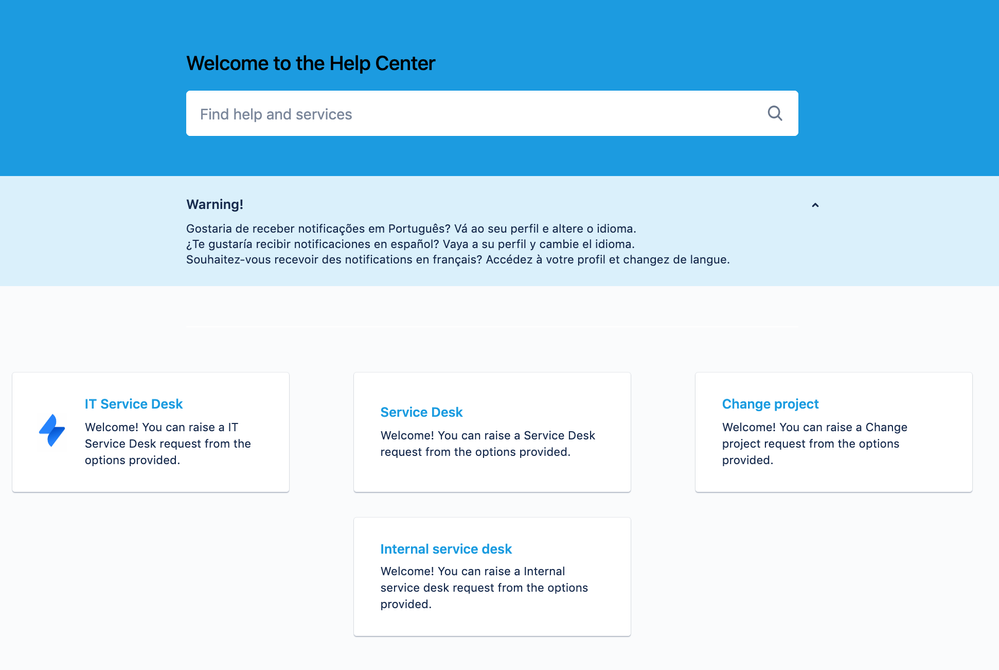The height and width of the screenshot is (670, 999).
Task: Open the Service Desk portal
Action: point(421,411)
